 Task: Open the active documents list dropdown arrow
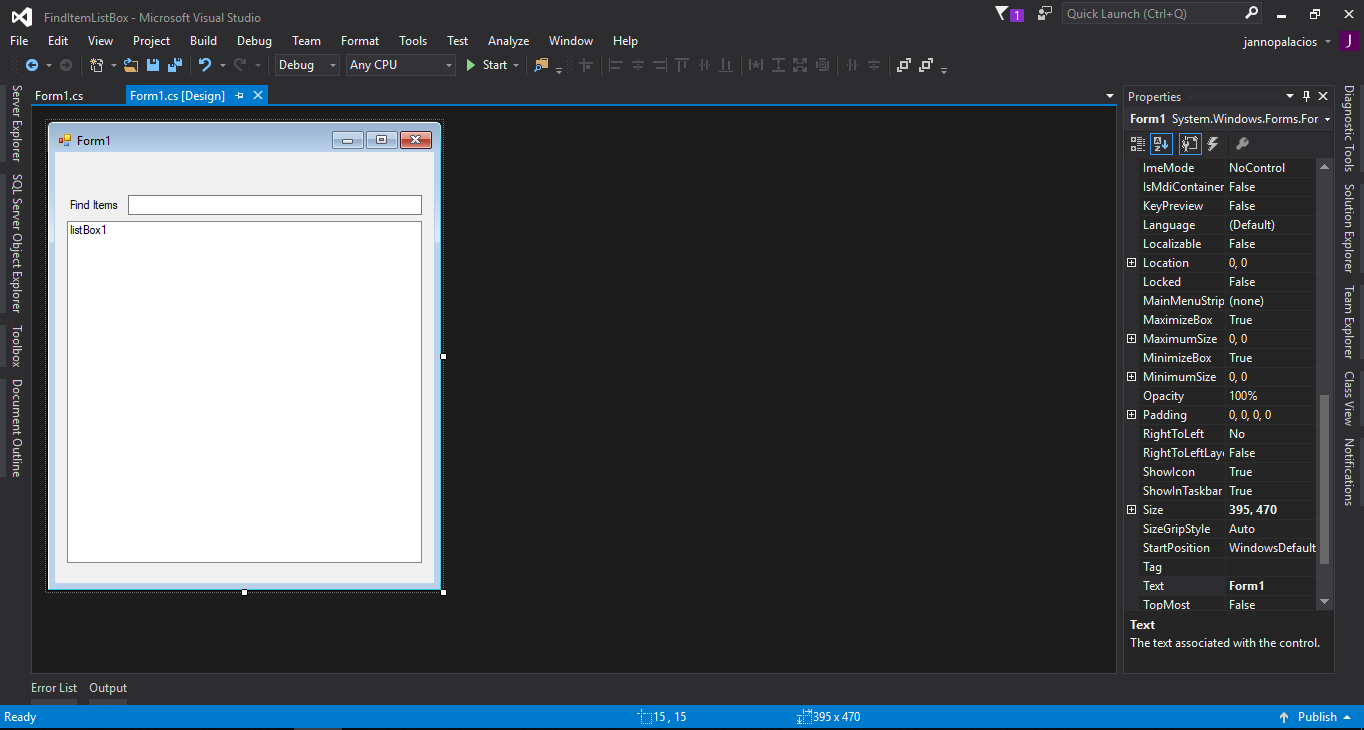point(1110,96)
